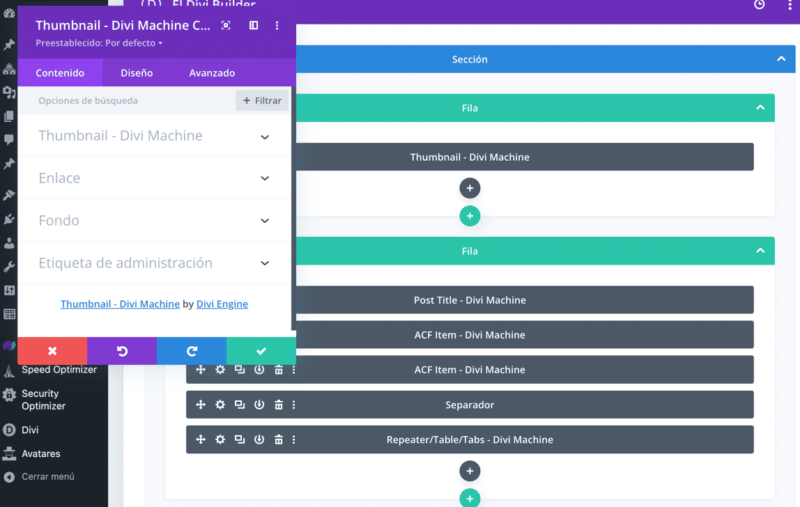Click the blue redo arrow button
800x507 pixels.
click(x=191, y=351)
